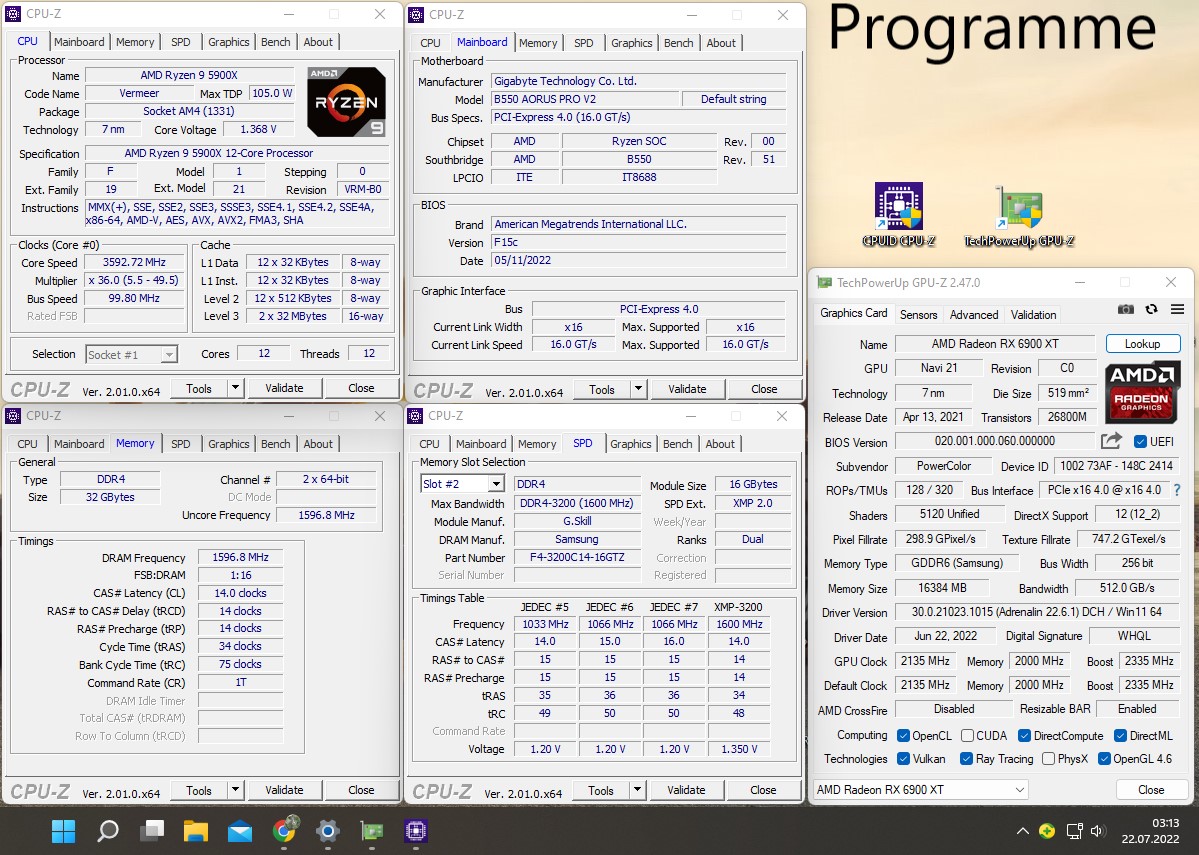Click the BIOS share/export arrow icon in GPU-Z

pyautogui.click(x=1111, y=441)
